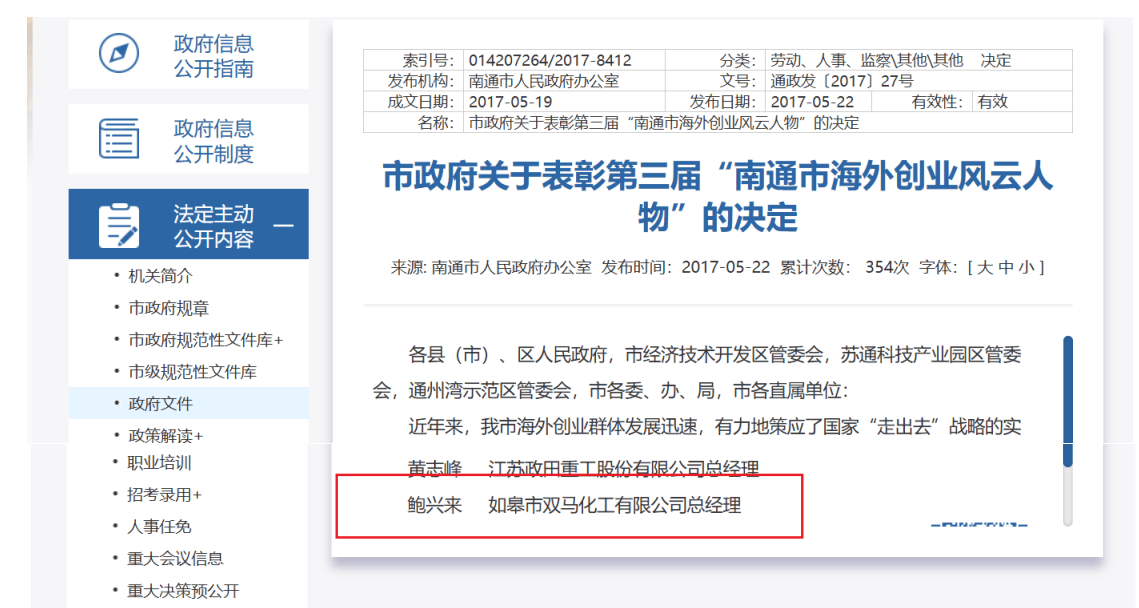This screenshot has height=608, width=1139.
Task: Go to 重大会议信息 page
Action: pos(175,559)
